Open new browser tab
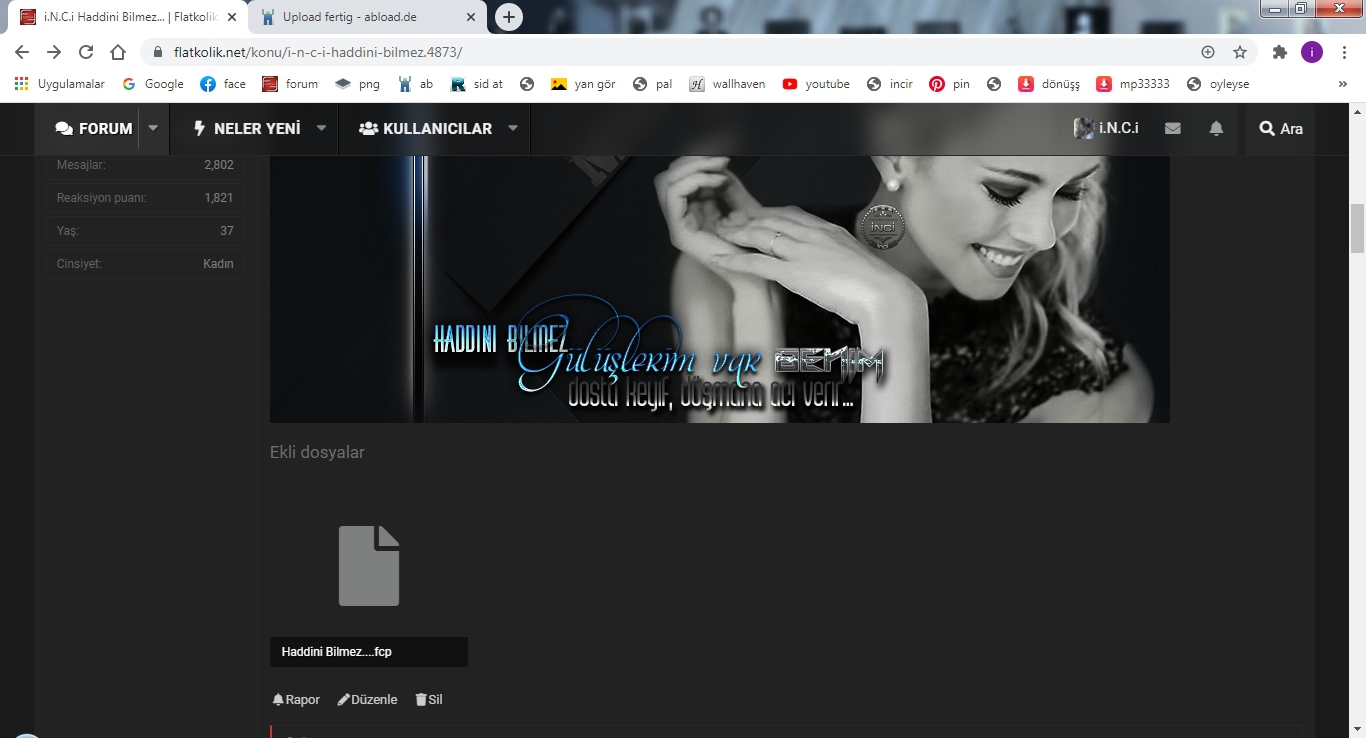The image size is (1366, 738). (509, 17)
